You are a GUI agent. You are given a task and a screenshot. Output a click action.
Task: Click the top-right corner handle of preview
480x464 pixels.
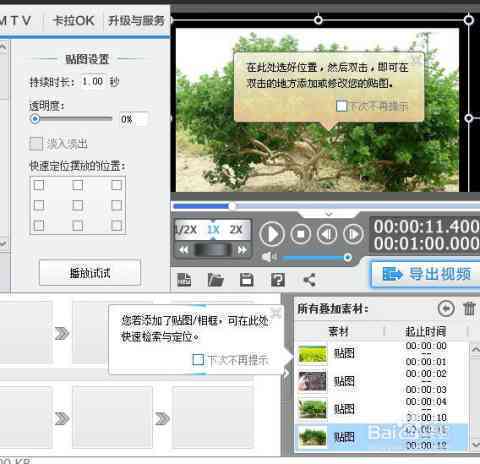[x=469, y=20]
